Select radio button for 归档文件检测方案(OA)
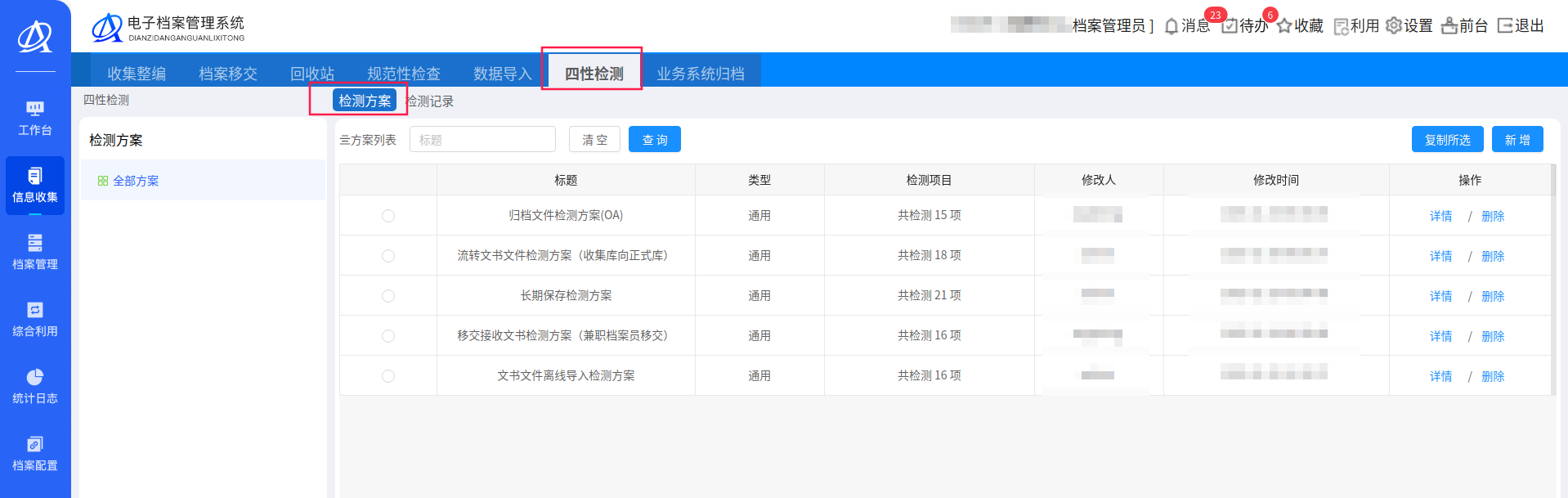 [x=388, y=216]
